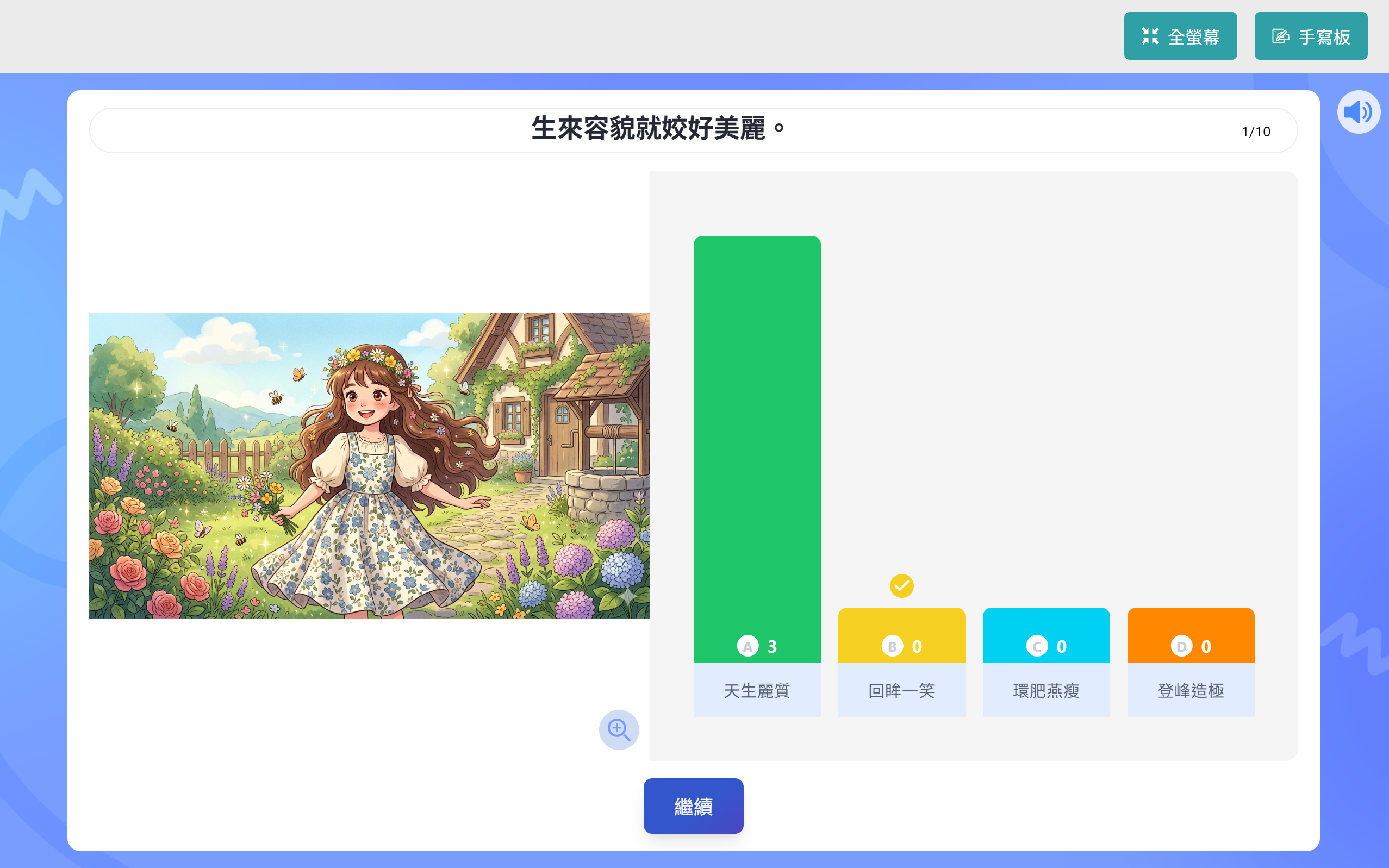Viewport: 1389px width, 868px height.
Task: Click the circled C badge
Action: pos(1037,646)
